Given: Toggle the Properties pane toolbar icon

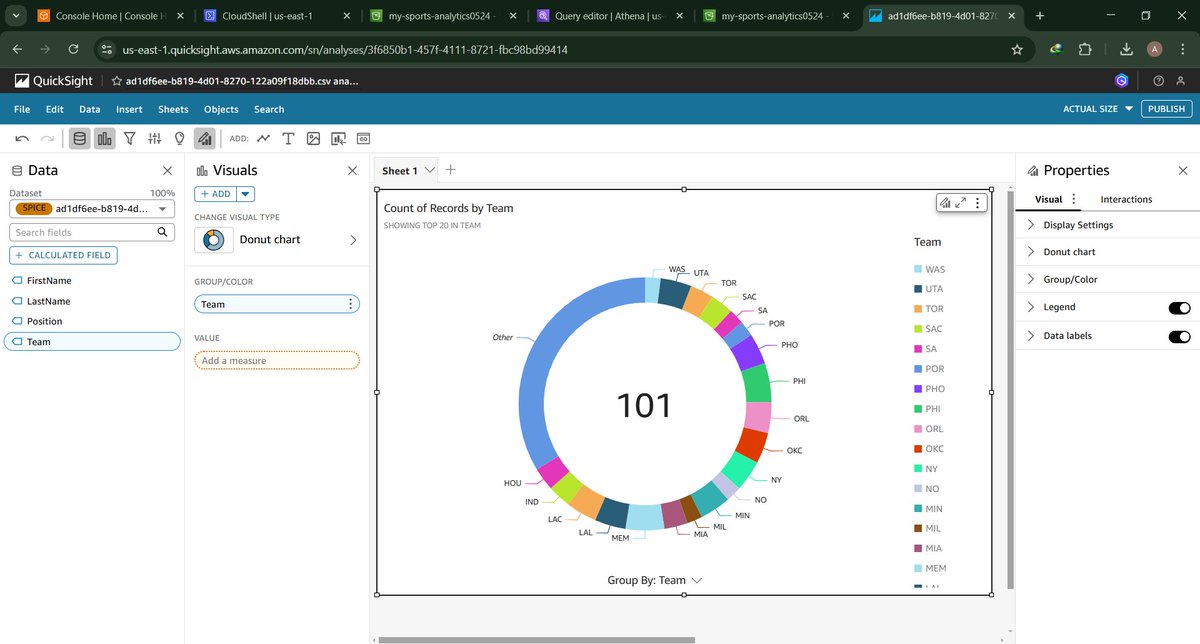Looking at the screenshot, I should tap(205, 139).
